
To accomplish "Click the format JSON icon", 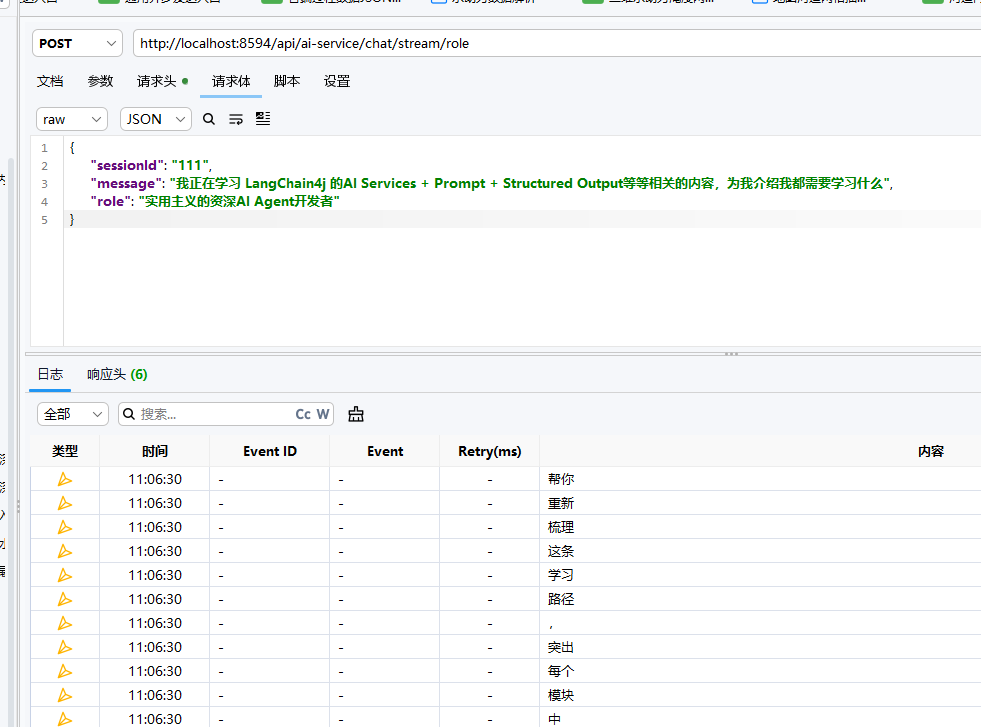I will pyautogui.click(x=263, y=119).
